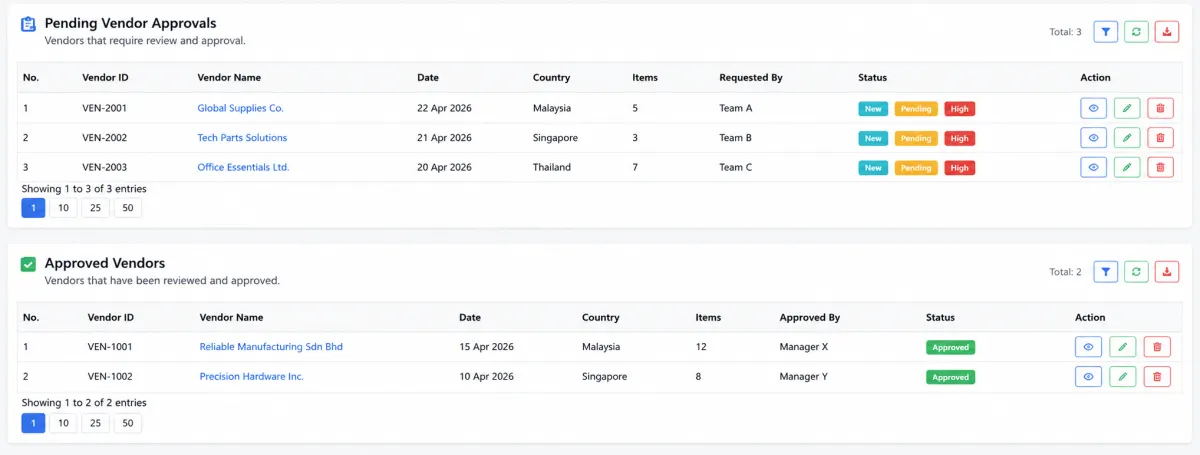Screen dimensions: 1200x455
Task: View details of VEN-1002 vendor
Action: coord(1089,377)
